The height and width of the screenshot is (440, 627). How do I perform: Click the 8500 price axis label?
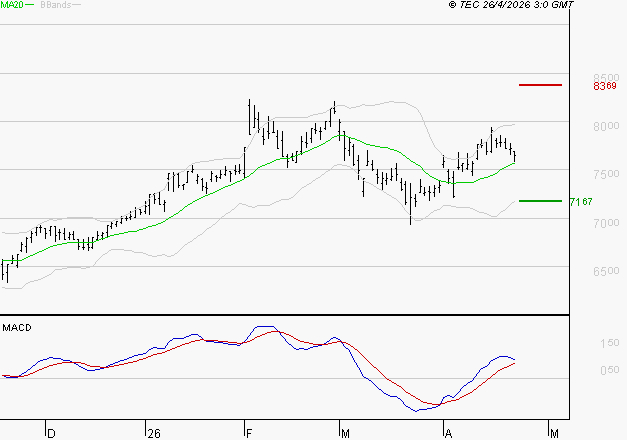click(606, 77)
